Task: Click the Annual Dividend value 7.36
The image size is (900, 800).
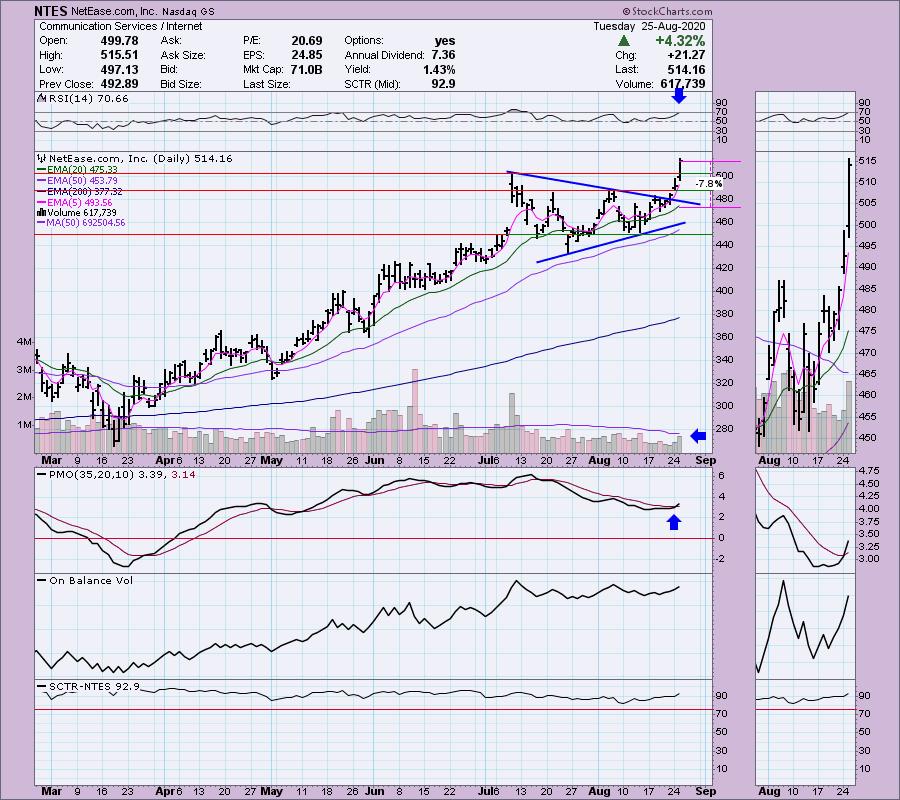Action: [x=443, y=55]
